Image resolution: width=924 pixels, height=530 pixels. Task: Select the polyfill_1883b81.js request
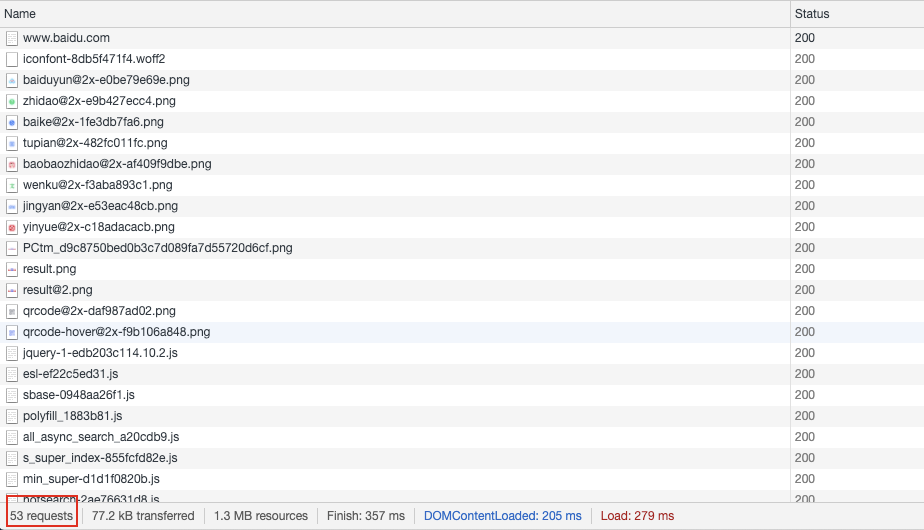(462, 416)
